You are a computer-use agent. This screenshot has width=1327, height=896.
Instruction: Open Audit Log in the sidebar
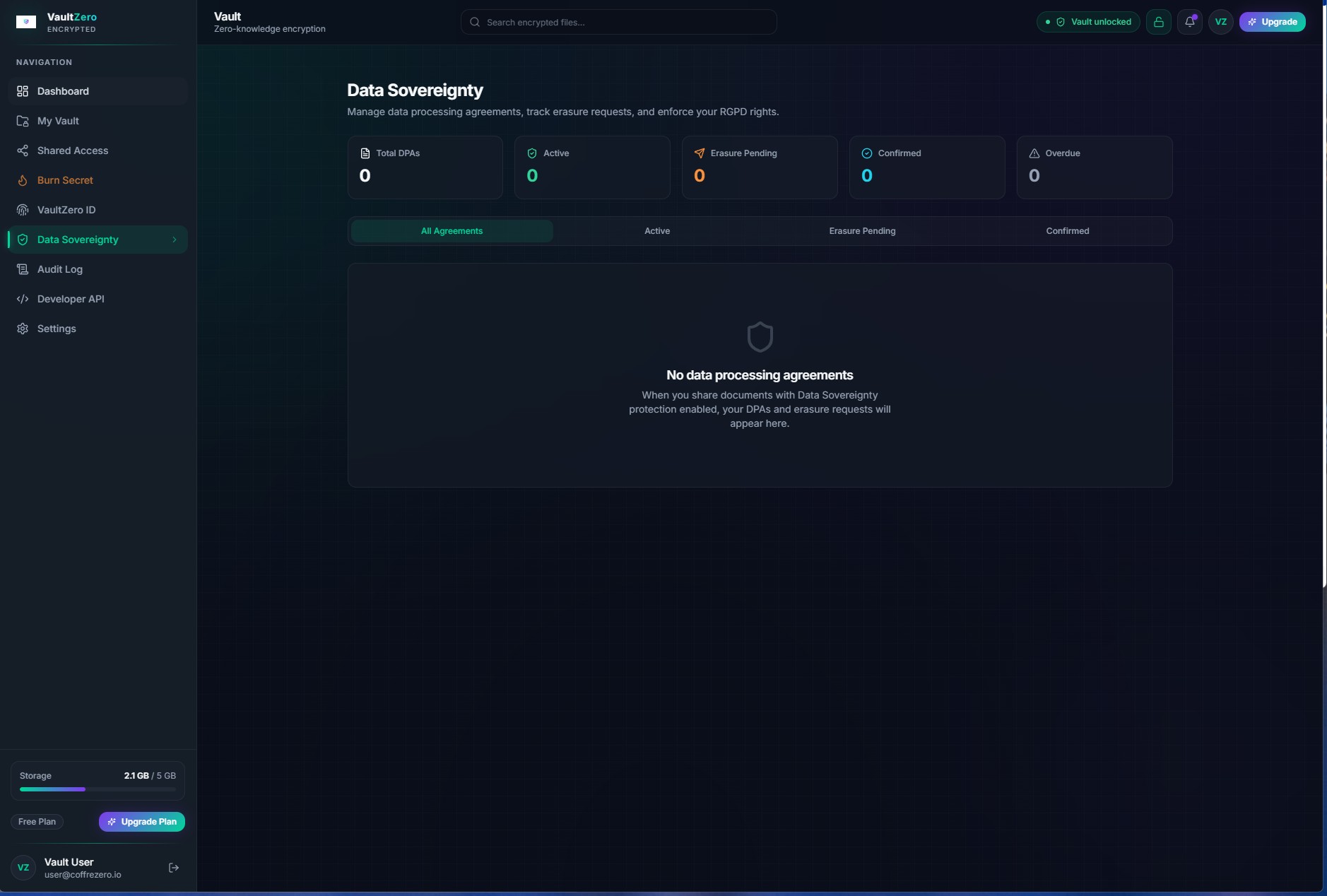60,269
